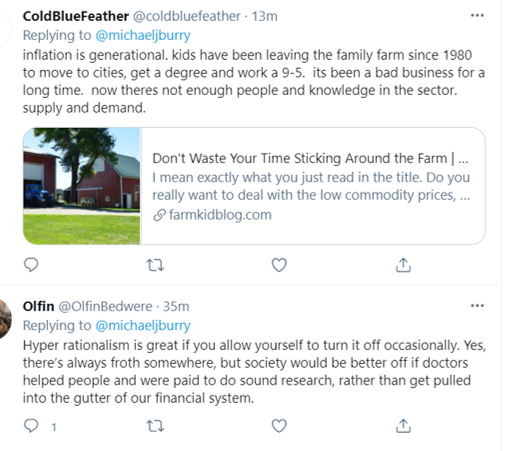Open ColdBlueFeather's profile via display name
514x451 pixels.
click(76, 16)
